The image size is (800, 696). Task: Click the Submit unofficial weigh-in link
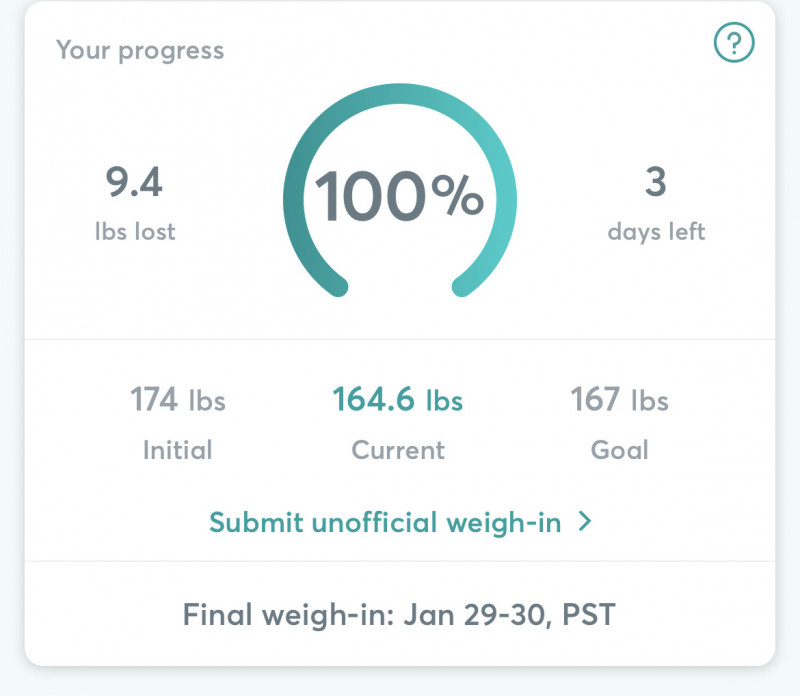385,522
